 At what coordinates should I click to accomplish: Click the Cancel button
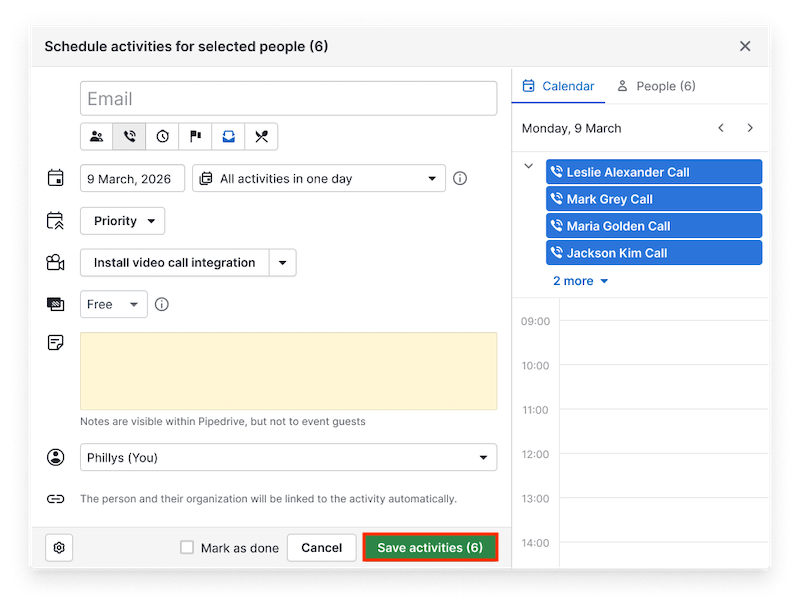(x=322, y=548)
